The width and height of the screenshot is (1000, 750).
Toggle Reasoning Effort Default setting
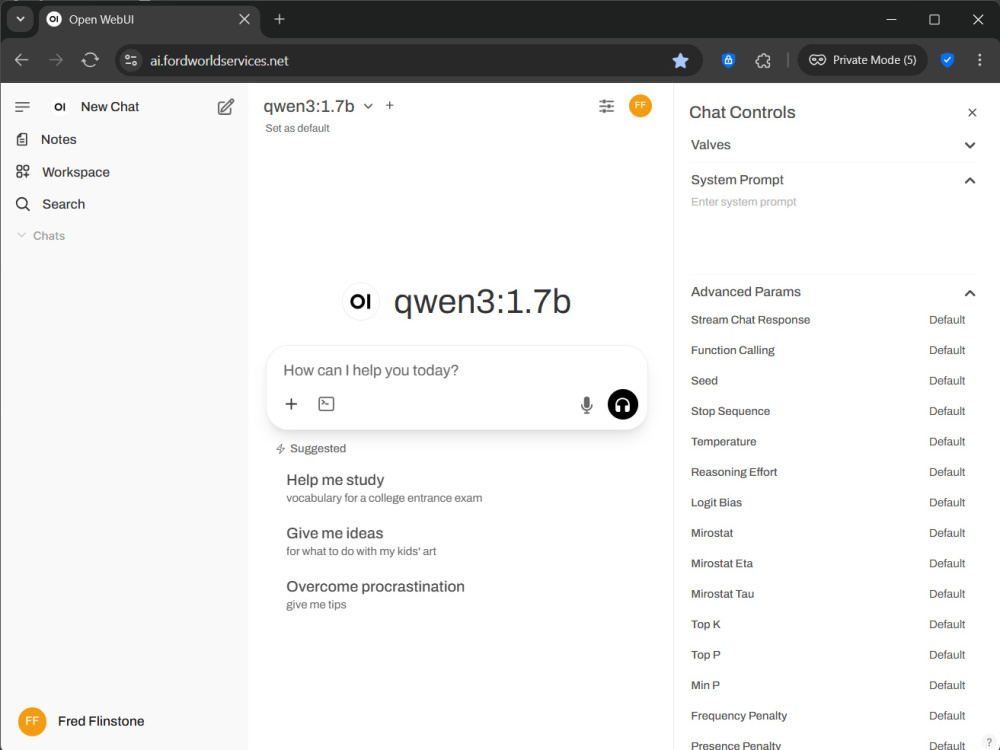pos(946,472)
